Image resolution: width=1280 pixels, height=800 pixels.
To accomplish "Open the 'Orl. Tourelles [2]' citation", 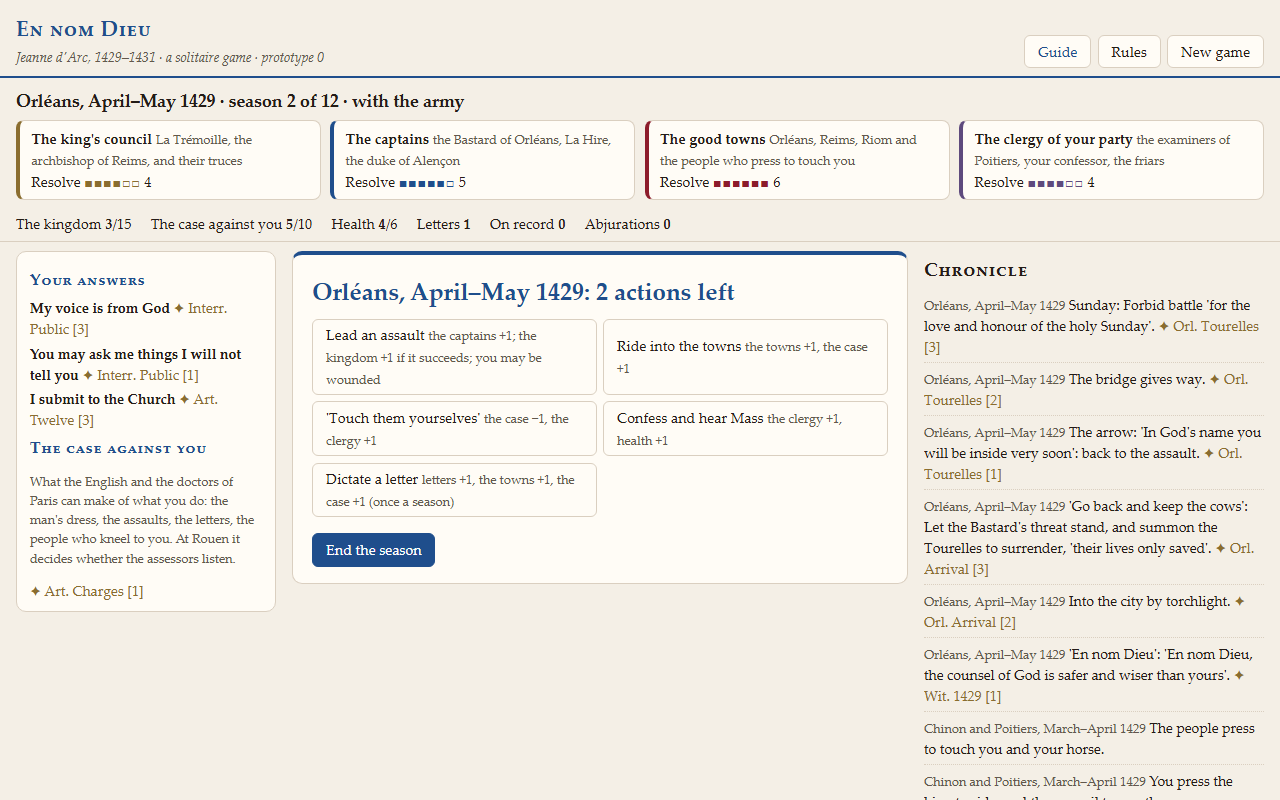I will pos(1086,390).
